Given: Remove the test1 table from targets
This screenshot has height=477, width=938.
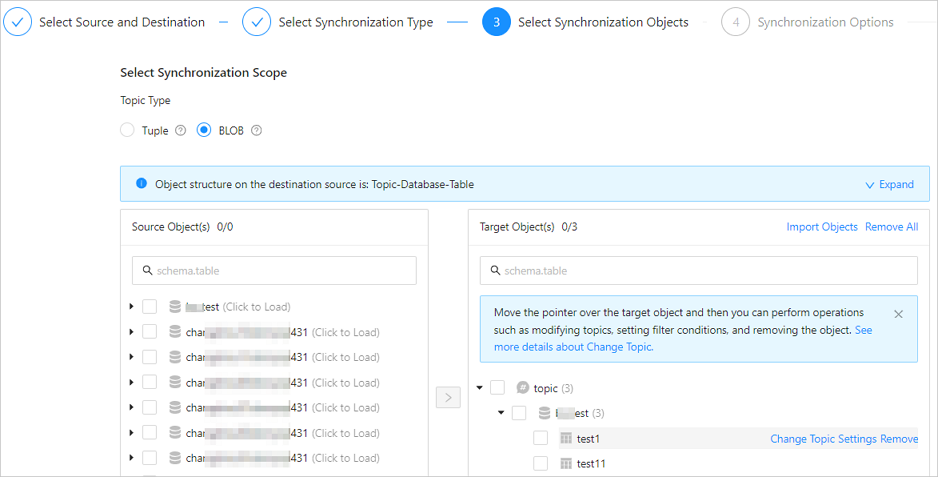Looking at the screenshot, I should (x=899, y=439).
